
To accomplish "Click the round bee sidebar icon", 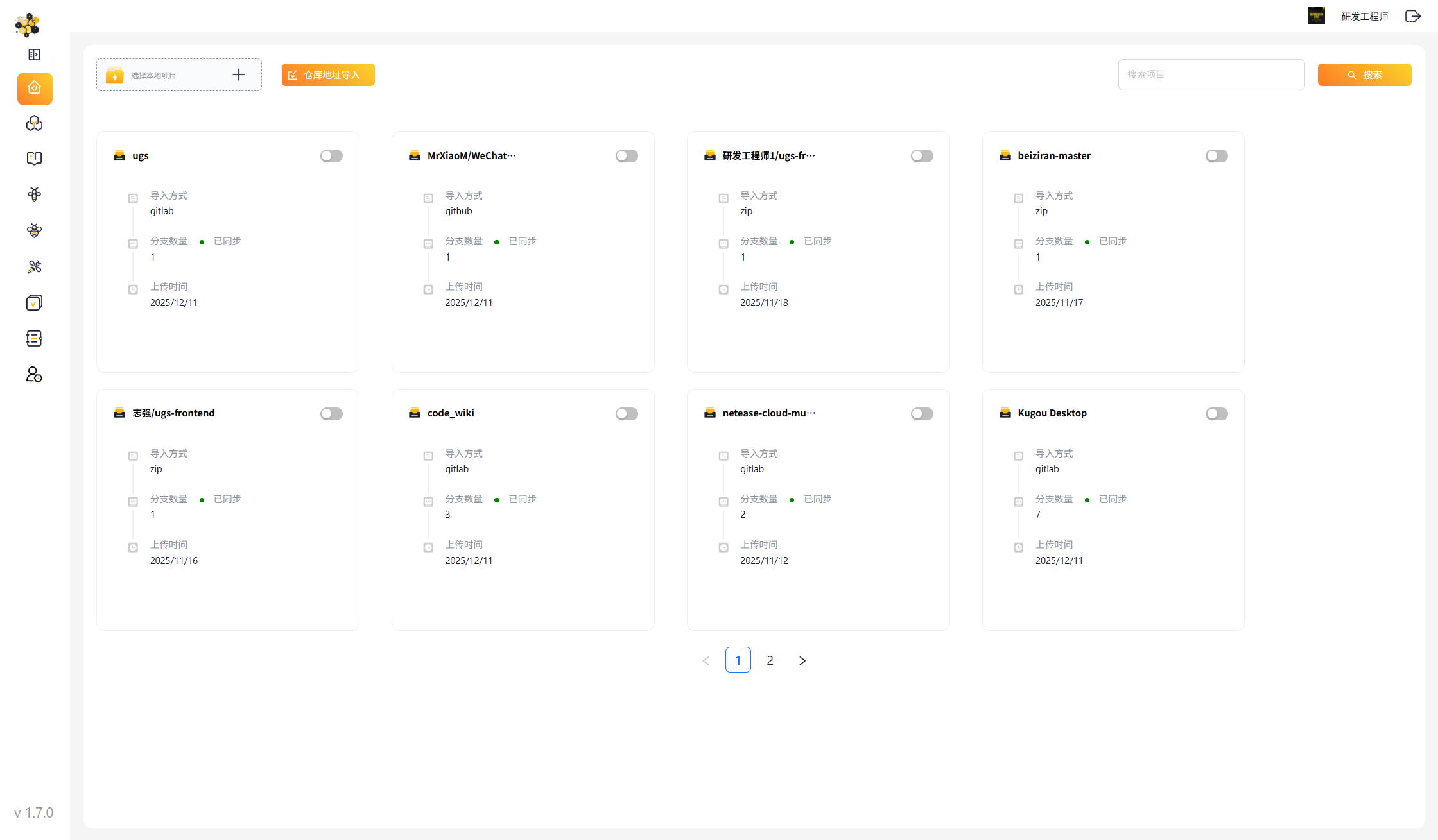I will coord(35,230).
